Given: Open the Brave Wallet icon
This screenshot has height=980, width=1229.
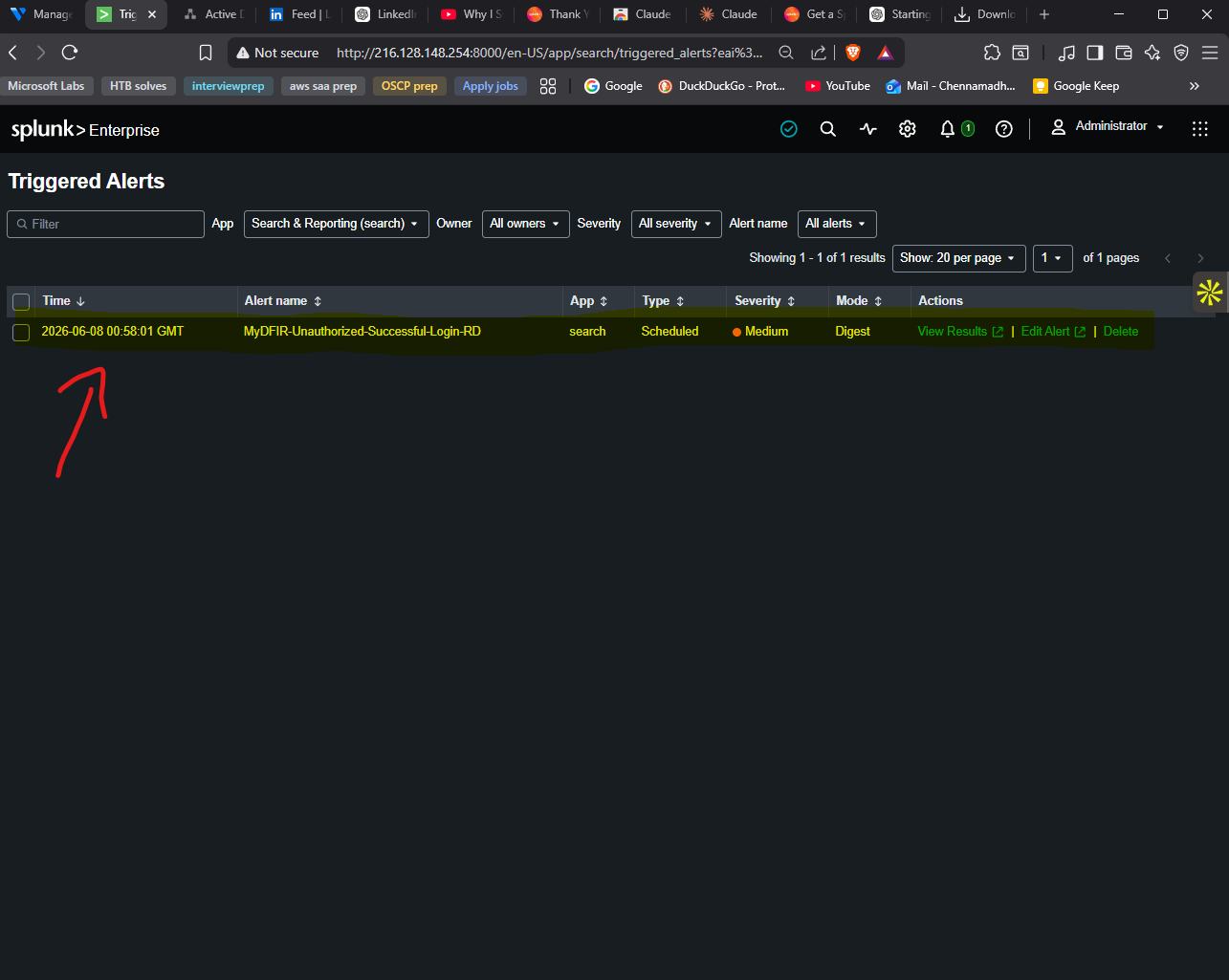Looking at the screenshot, I should tap(1124, 53).
